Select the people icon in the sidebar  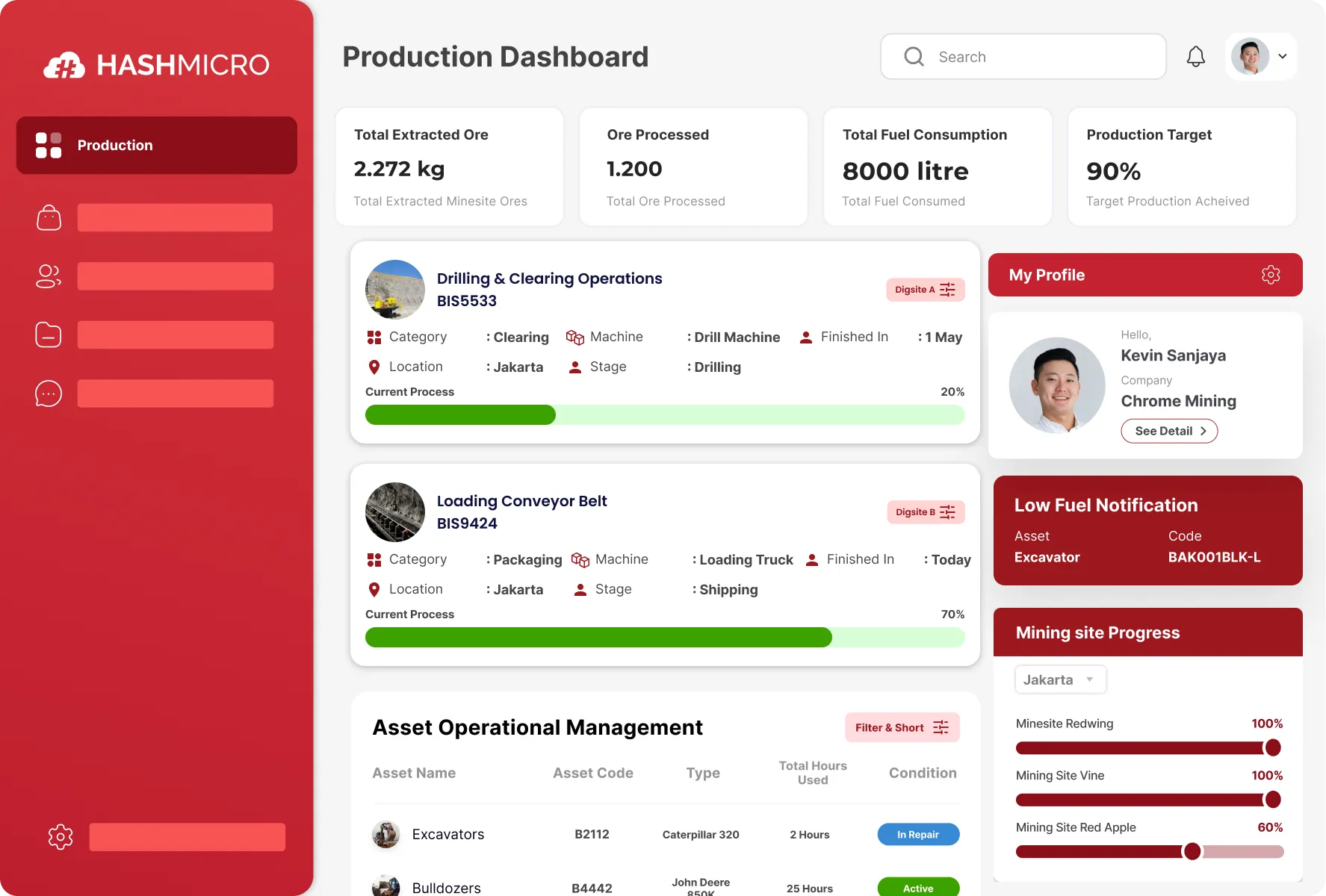(x=48, y=276)
